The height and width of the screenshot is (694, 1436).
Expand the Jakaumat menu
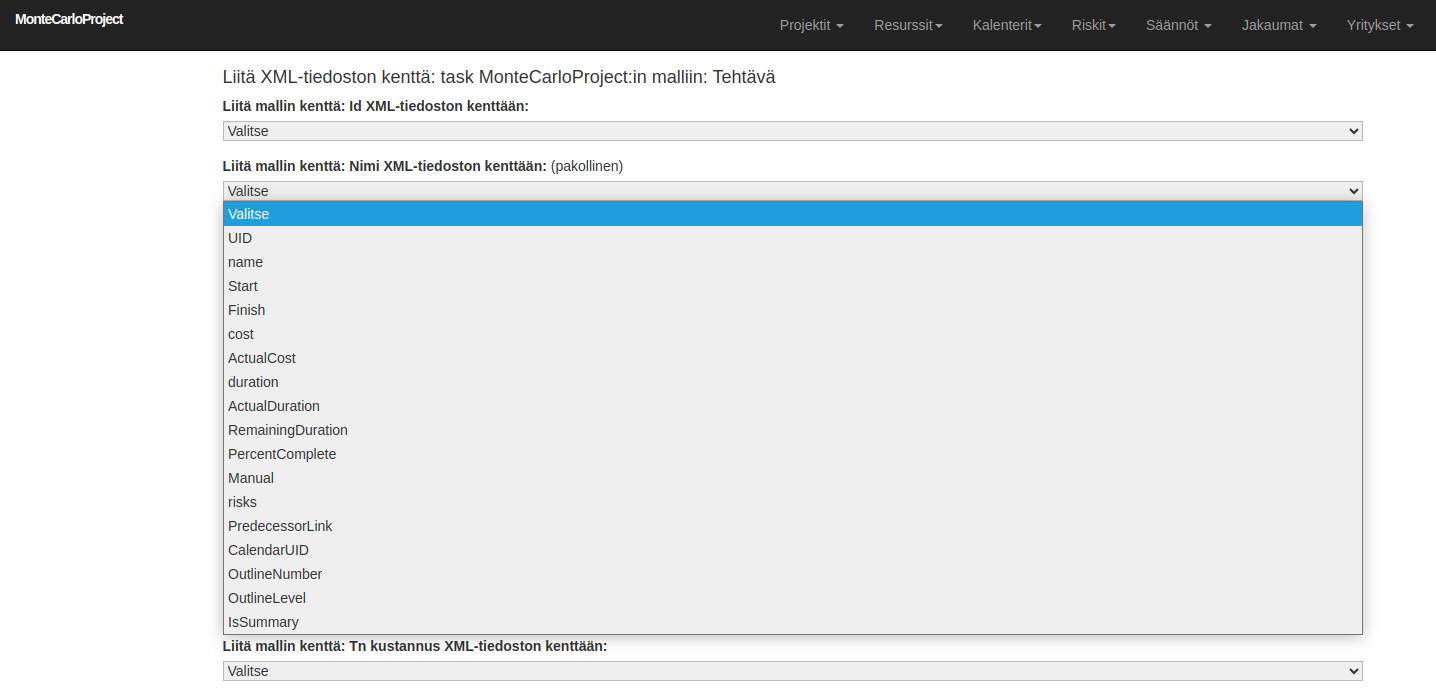coord(1278,26)
